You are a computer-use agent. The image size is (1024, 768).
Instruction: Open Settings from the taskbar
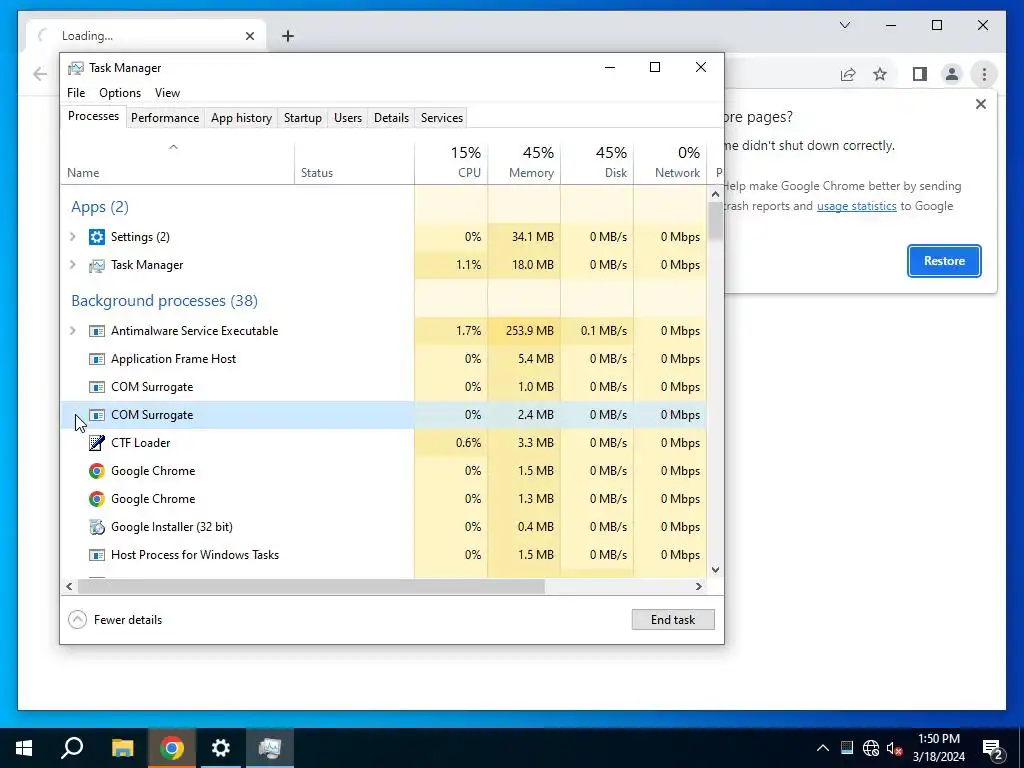click(221, 748)
